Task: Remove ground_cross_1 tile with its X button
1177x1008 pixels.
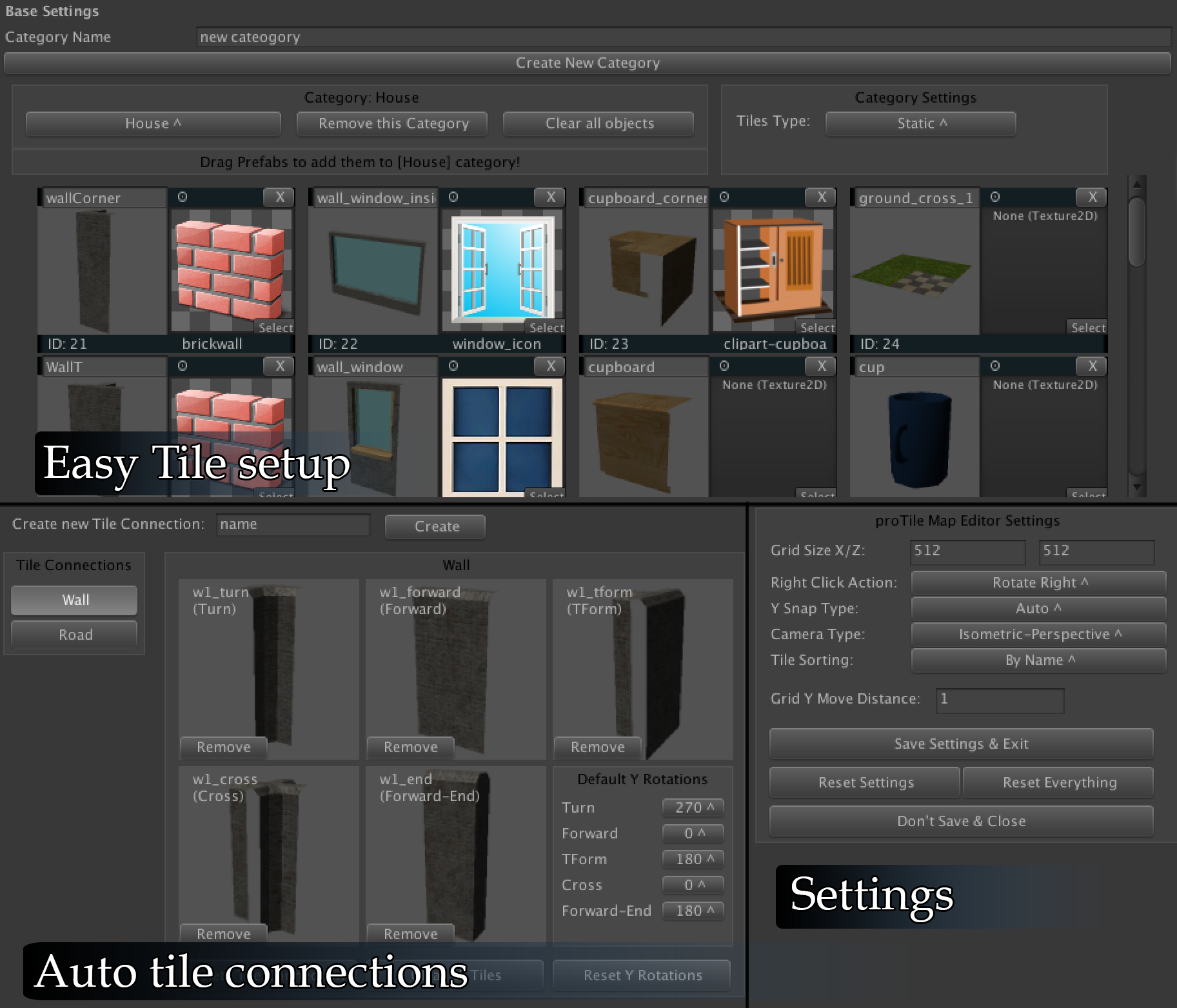Action: [1092, 197]
